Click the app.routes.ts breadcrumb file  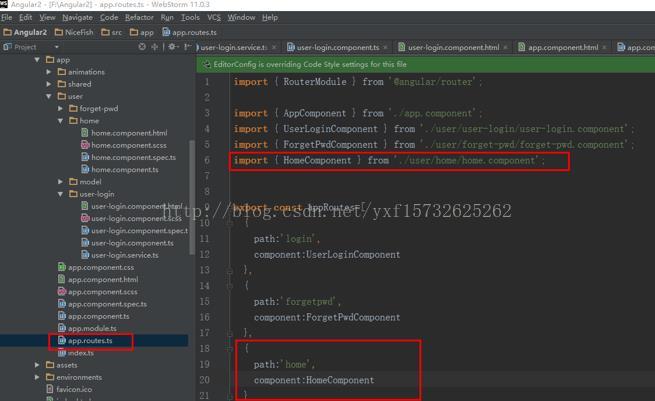(189, 32)
